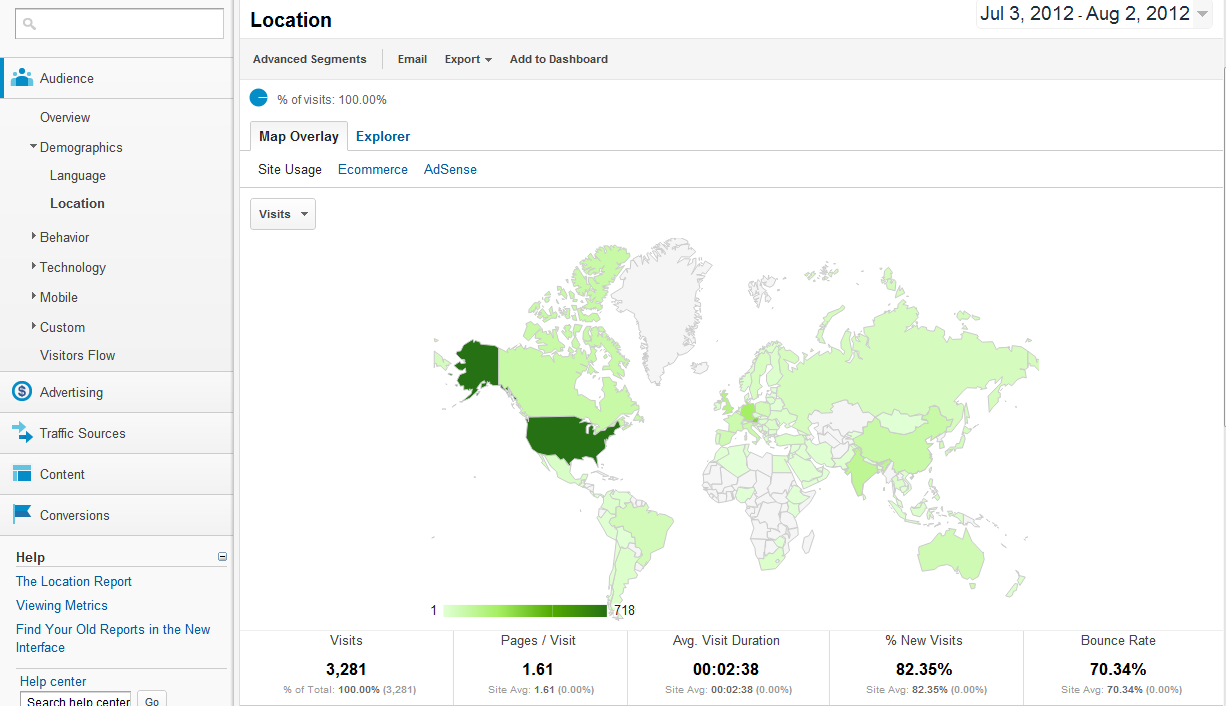This screenshot has width=1226, height=706.
Task: Click the magnifier icon in the search box
Action: click(29, 23)
